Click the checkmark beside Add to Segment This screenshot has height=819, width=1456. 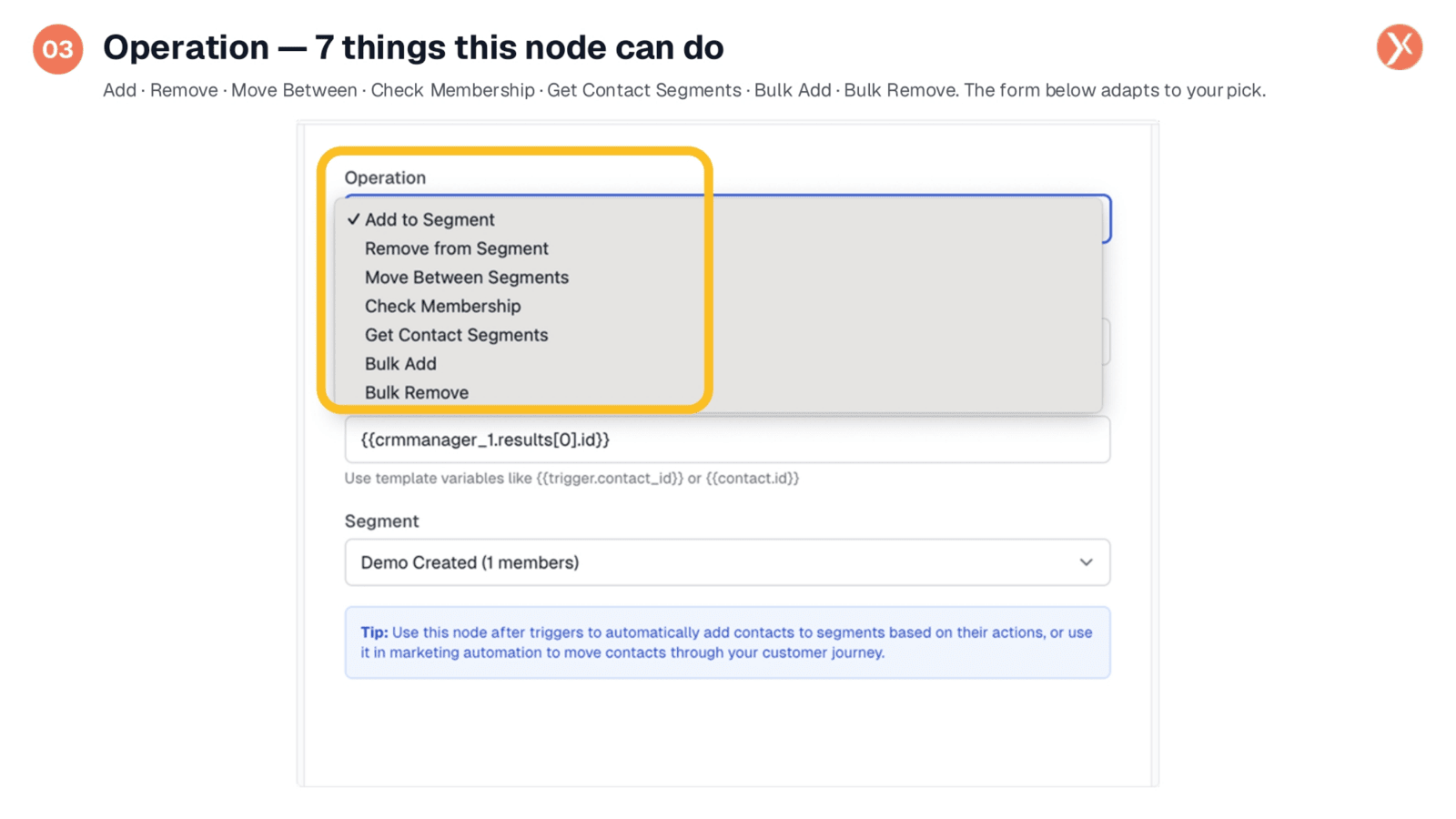click(x=353, y=219)
